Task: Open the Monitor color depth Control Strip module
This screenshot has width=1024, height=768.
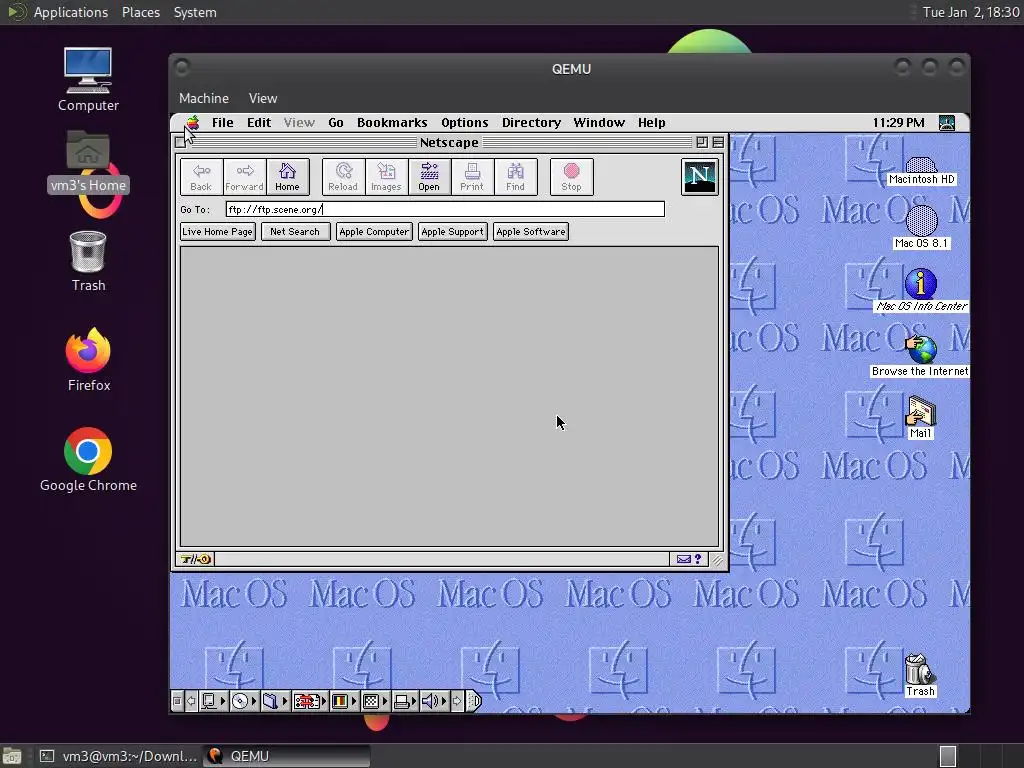Action: (344, 701)
